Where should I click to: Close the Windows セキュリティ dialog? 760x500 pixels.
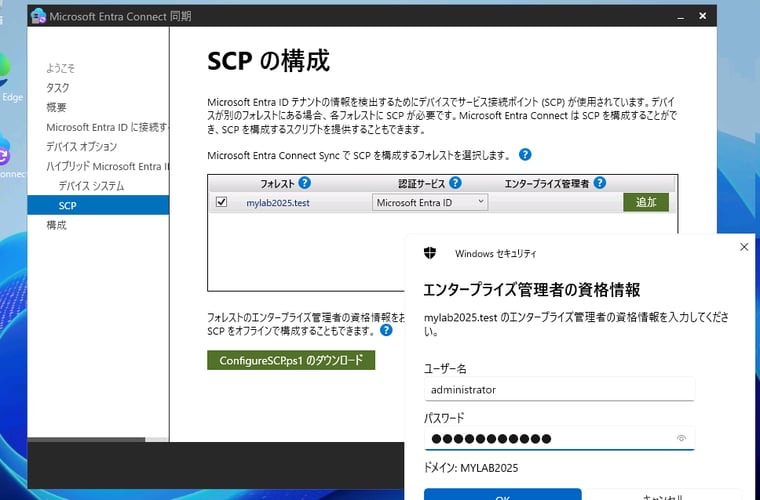tap(744, 247)
